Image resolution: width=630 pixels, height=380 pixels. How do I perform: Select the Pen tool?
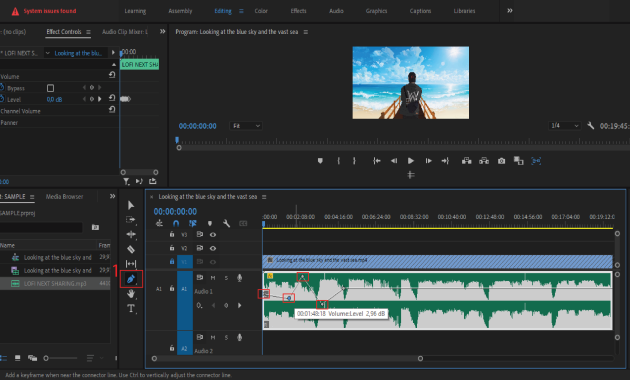point(131,279)
